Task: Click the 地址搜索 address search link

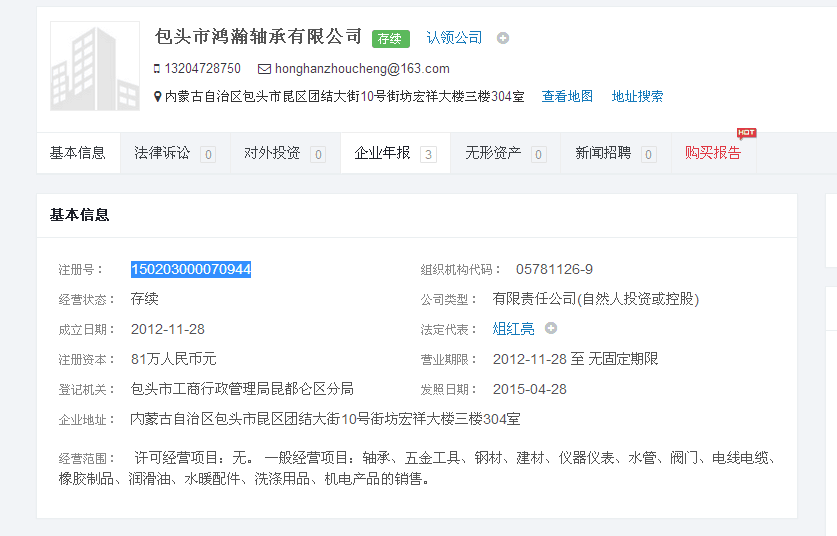Action: [x=637, y=97]
